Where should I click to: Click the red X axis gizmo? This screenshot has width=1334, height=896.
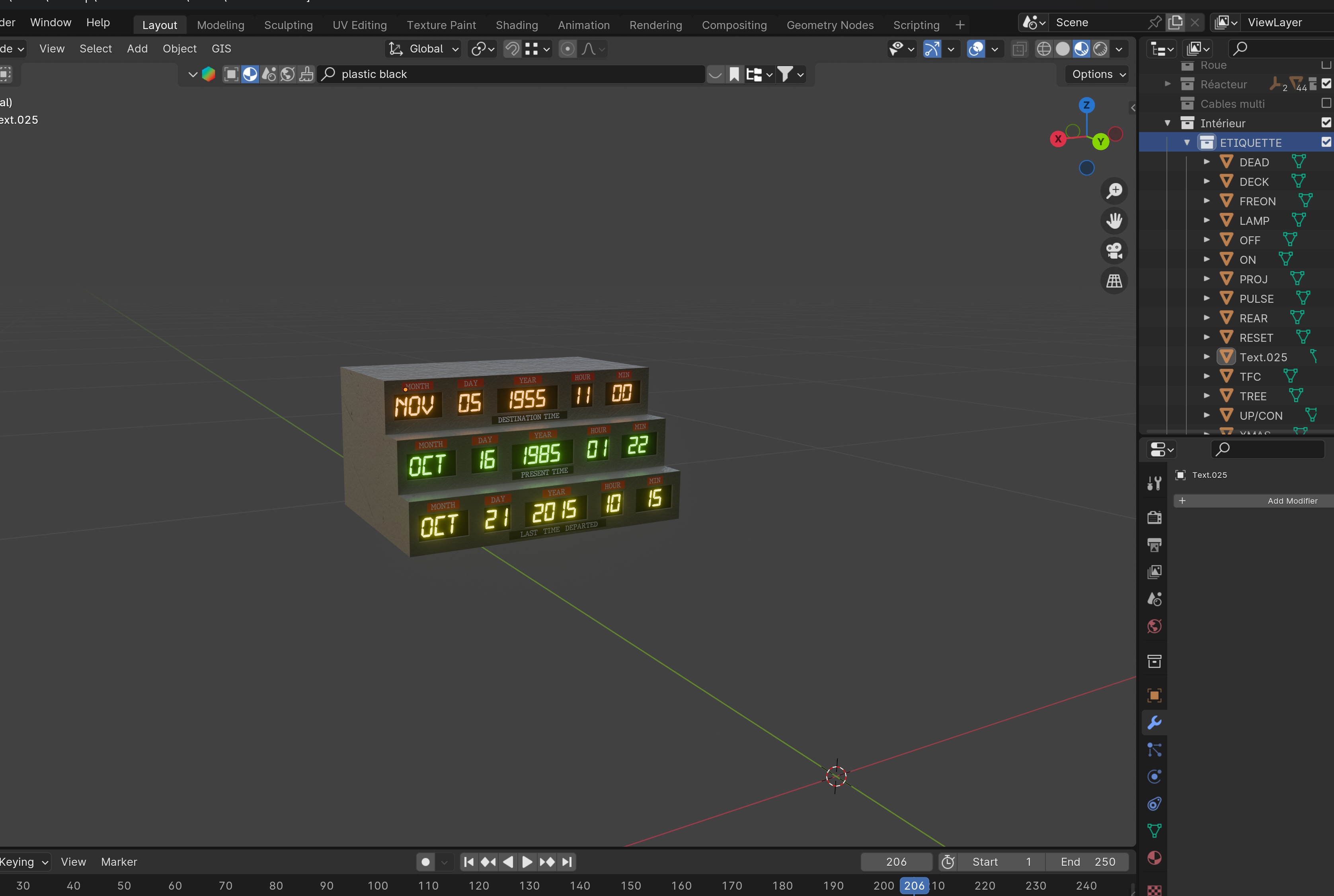1058,139
